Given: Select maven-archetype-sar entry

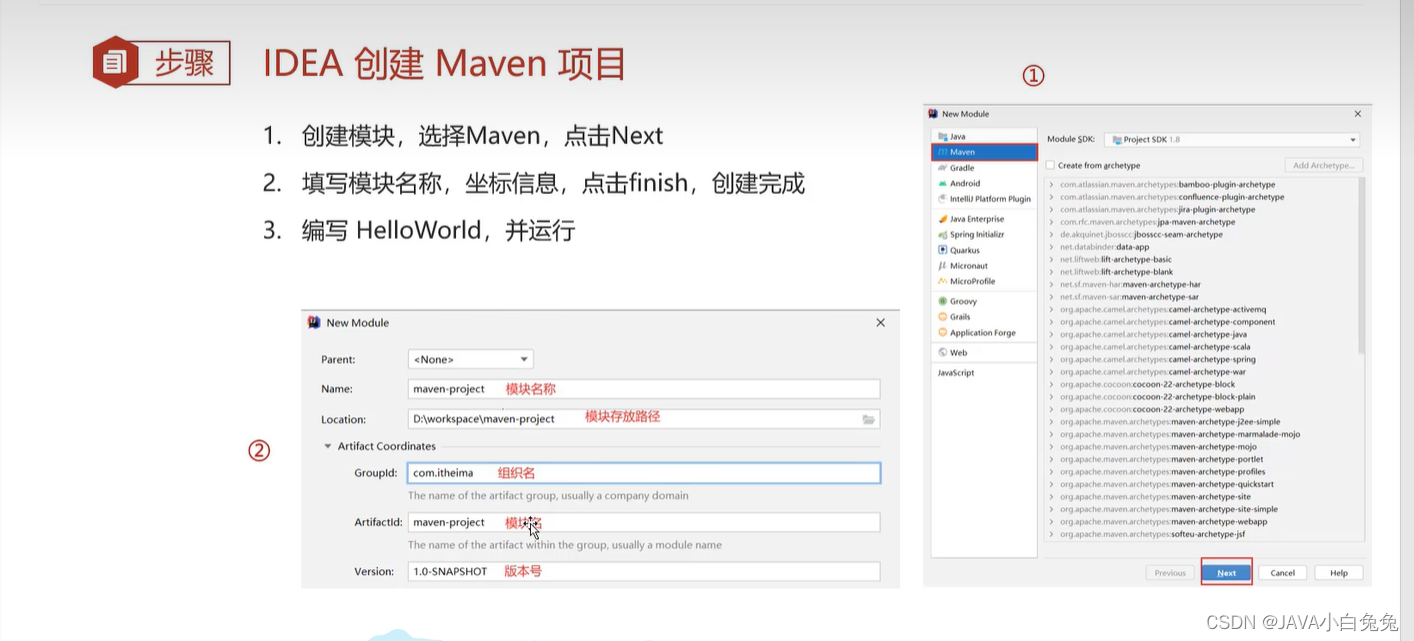Looking at the screenshot, I should [x=1129, y=297].
